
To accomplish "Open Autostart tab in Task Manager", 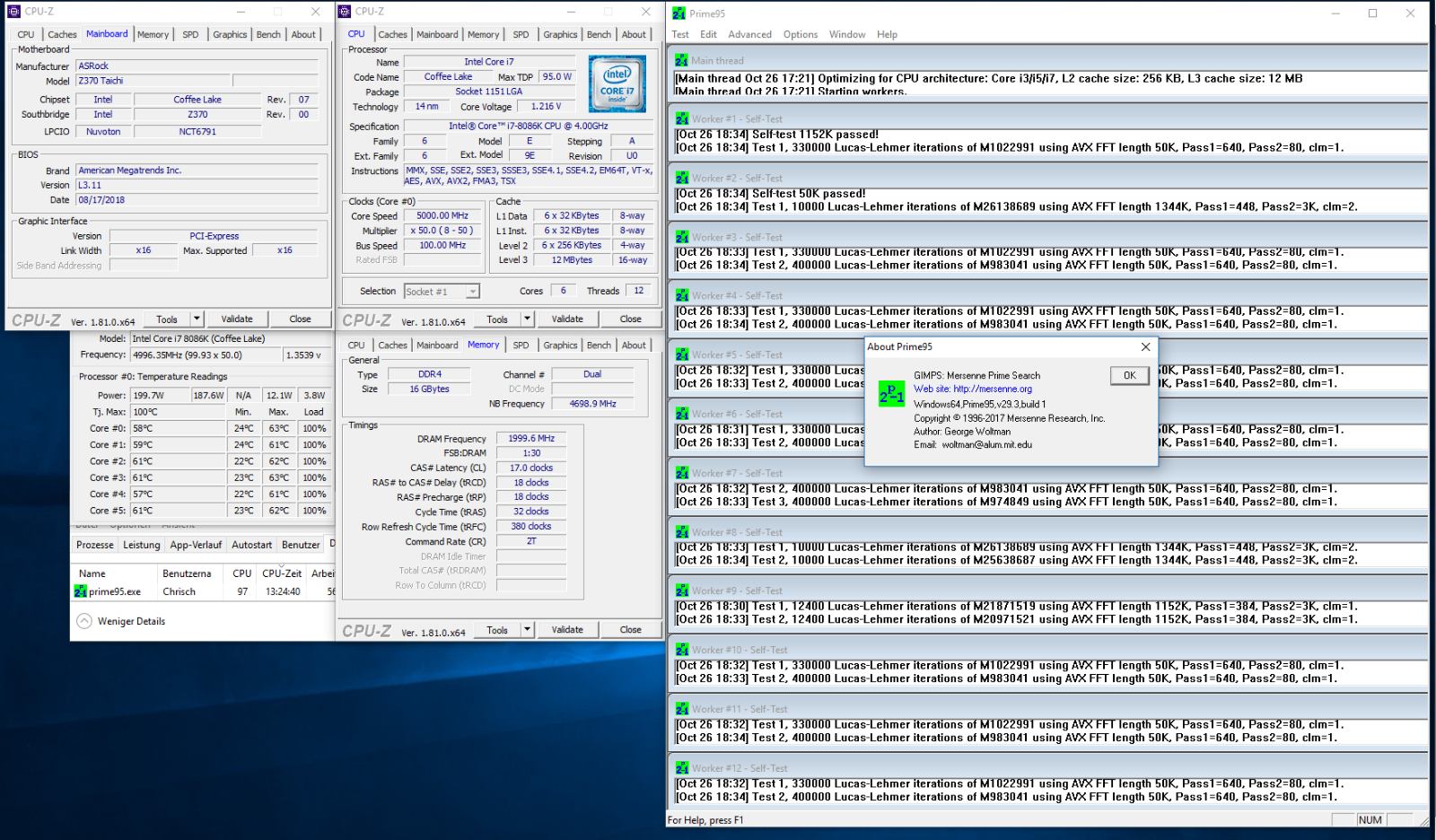I will tap(251, 545).
